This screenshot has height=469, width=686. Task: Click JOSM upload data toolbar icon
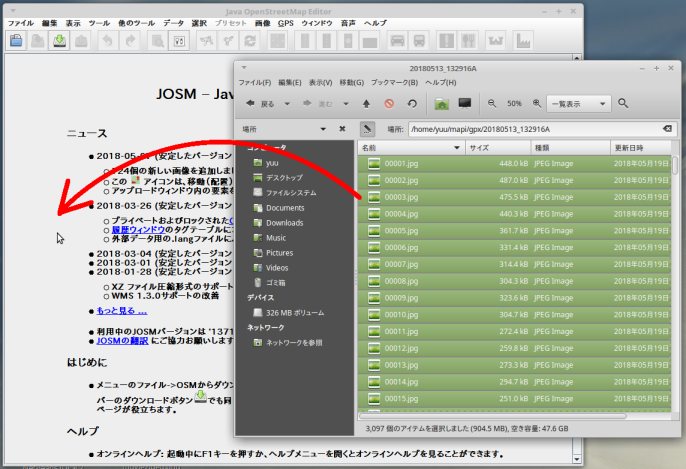[81, 41]
